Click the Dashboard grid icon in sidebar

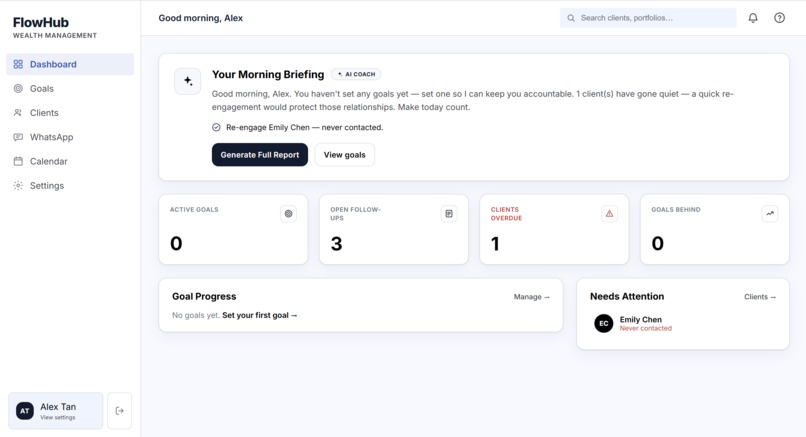(x=18, y=64)
